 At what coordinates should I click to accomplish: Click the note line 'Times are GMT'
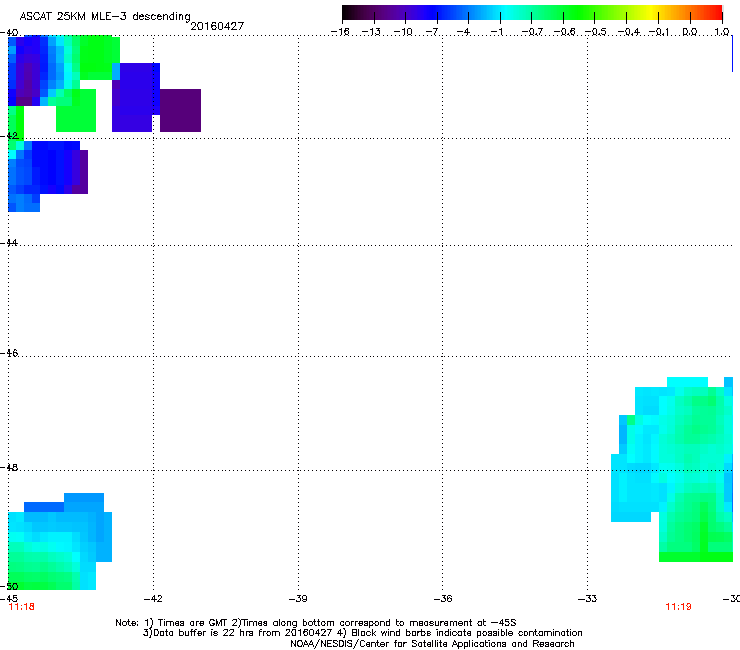(x=193, y=623)
